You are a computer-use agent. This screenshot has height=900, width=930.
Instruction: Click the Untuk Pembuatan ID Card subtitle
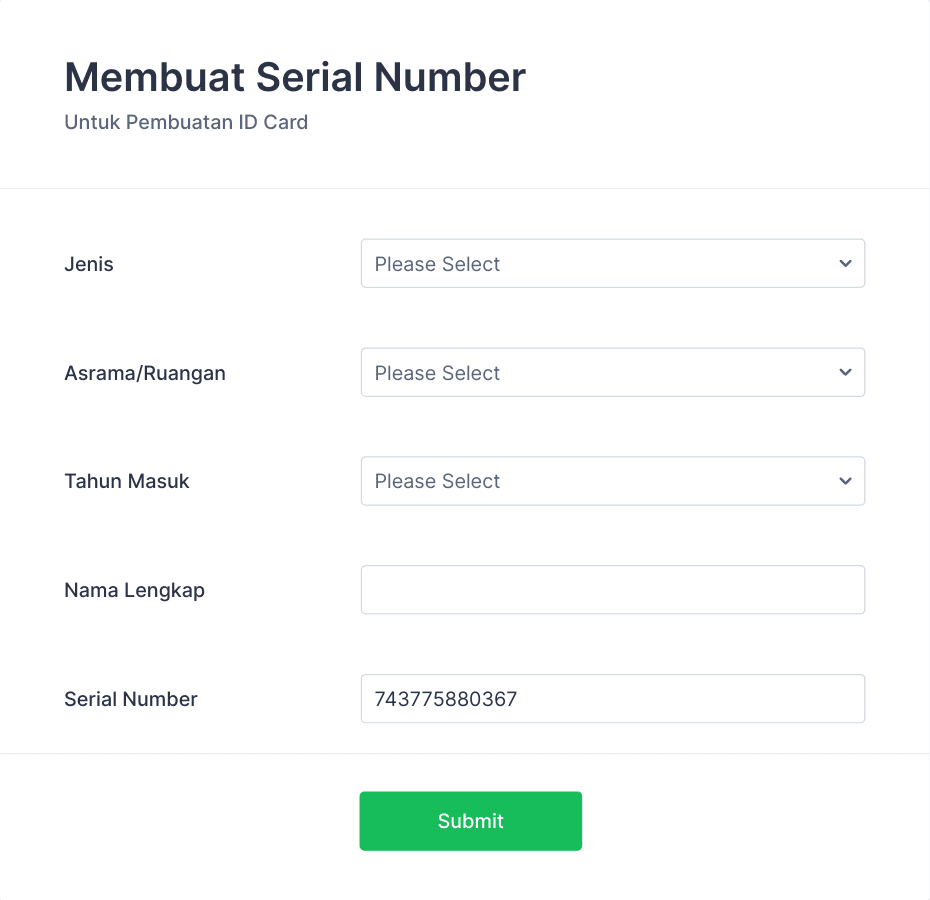[186, 122]
